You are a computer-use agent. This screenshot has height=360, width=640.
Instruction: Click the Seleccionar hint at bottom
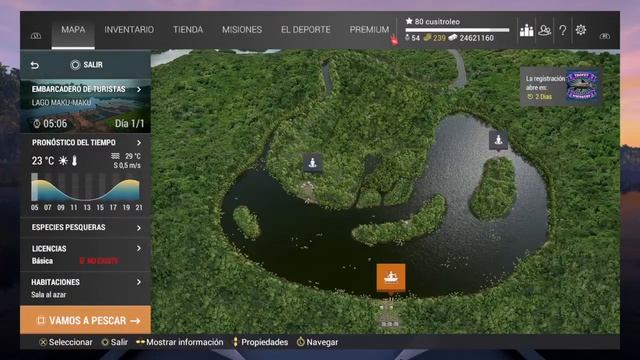(66, 342)
